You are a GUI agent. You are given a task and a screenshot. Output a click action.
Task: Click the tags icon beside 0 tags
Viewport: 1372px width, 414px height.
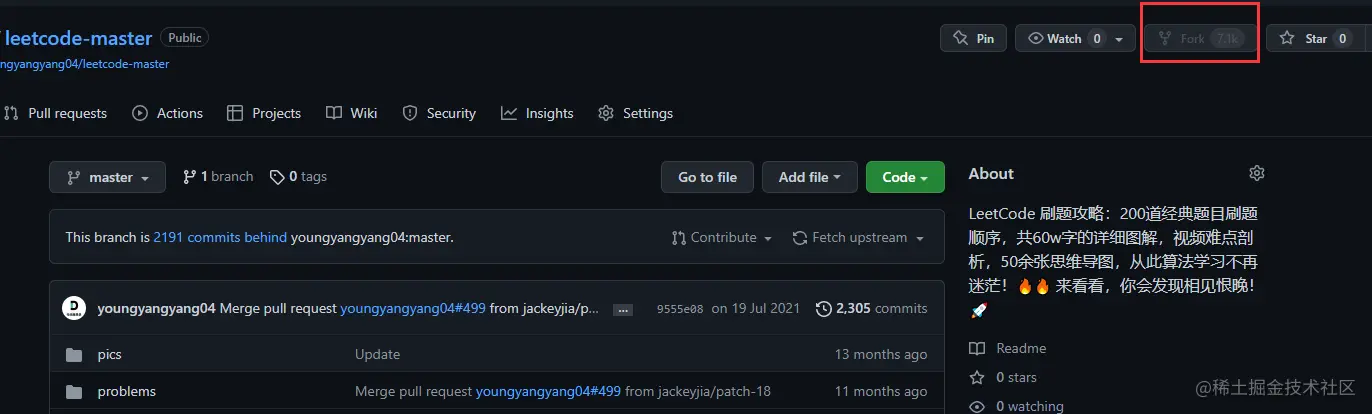[x=277, y=177]
